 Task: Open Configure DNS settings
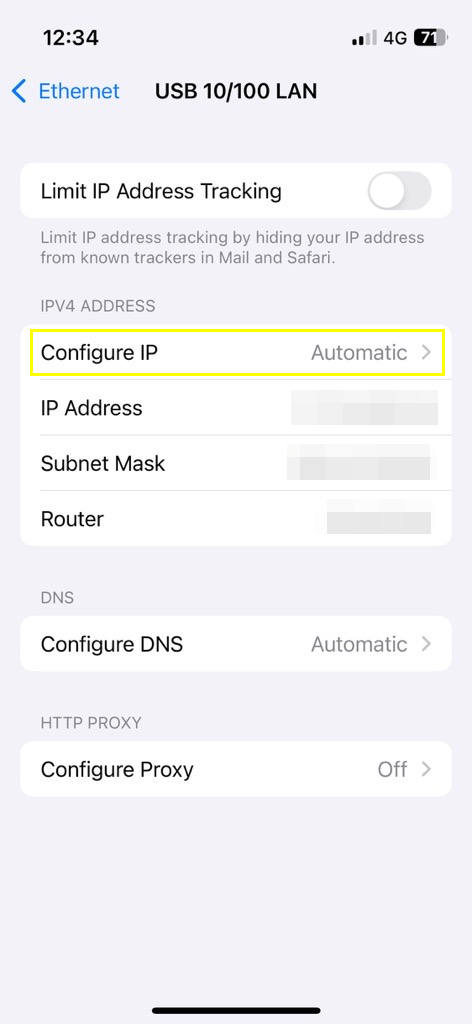click(x=236, y=644)
